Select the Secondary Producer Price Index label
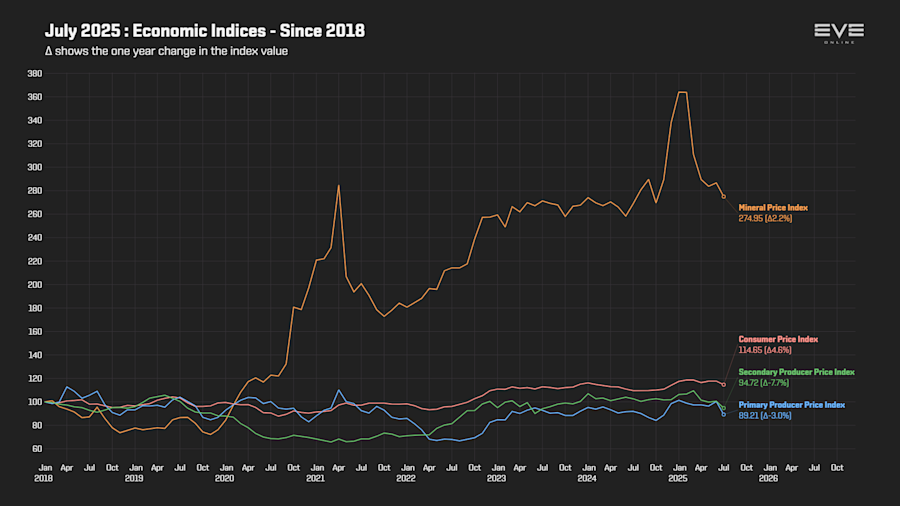Image resolution: width=900 pixels, height=506 pixels. click(796, 372)
